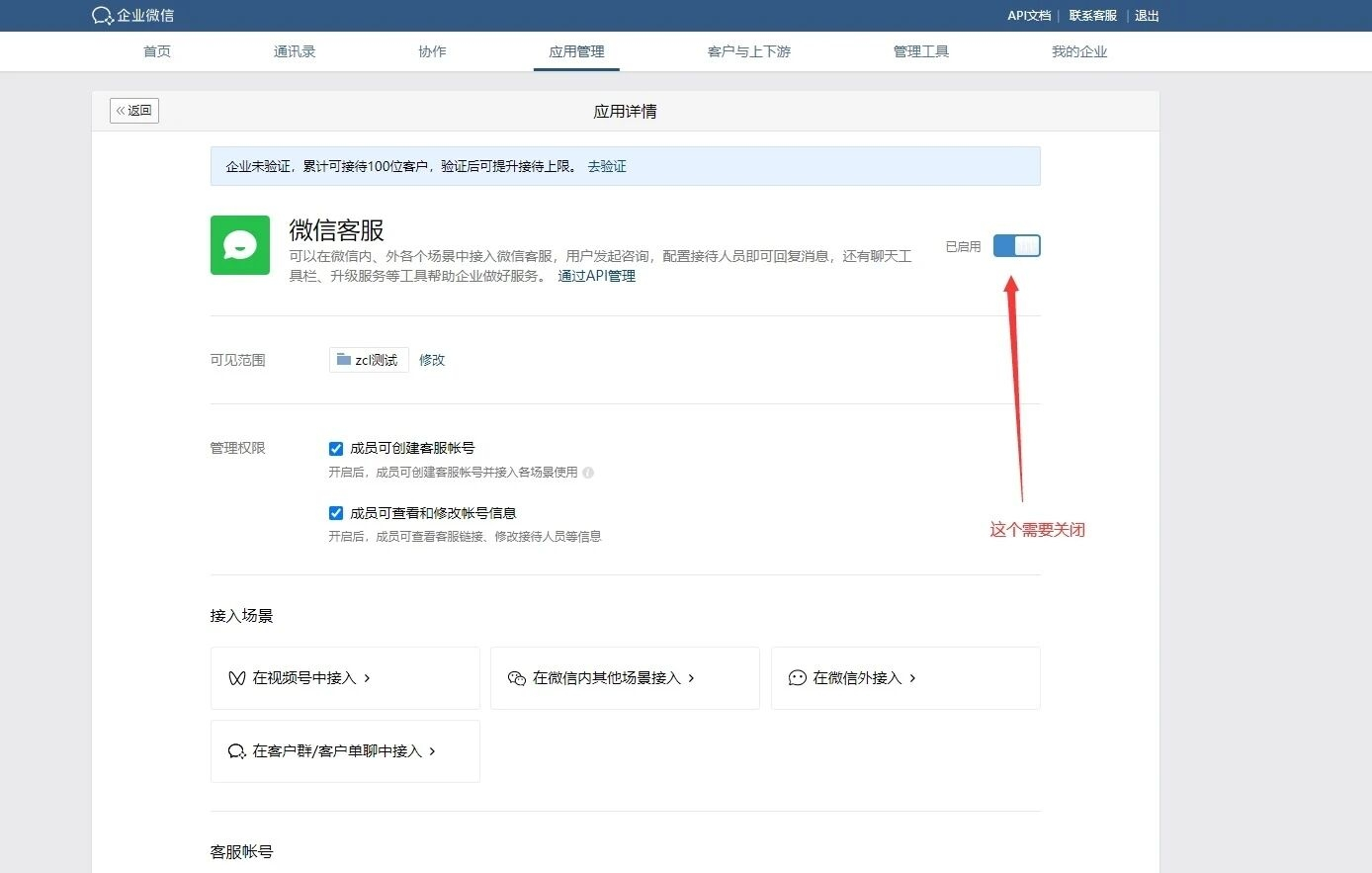Switch to the 通讯录 tab
The image size is (1372, 873).
(295, 51)
